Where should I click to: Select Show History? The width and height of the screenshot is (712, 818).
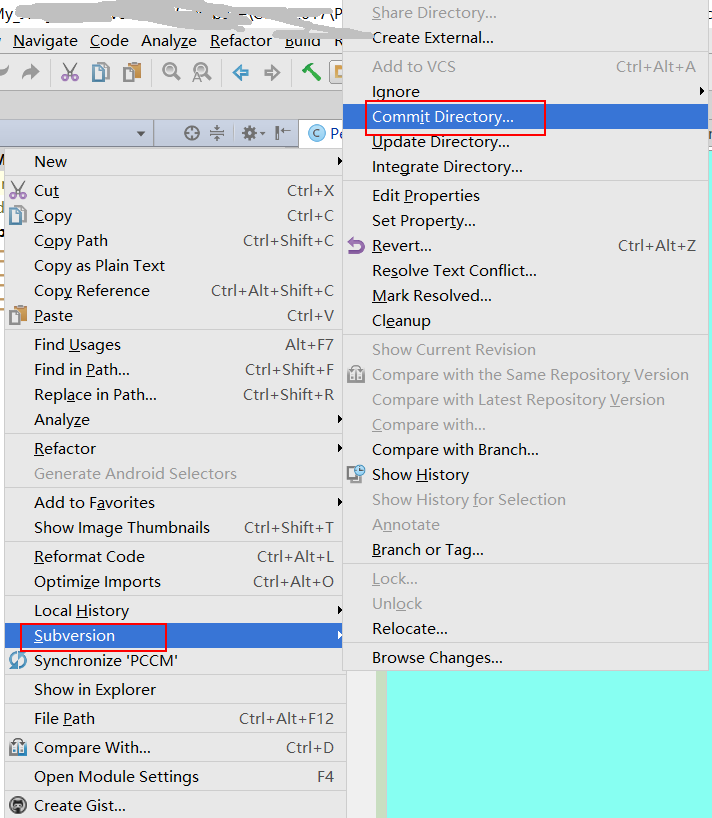click(526, 475)
